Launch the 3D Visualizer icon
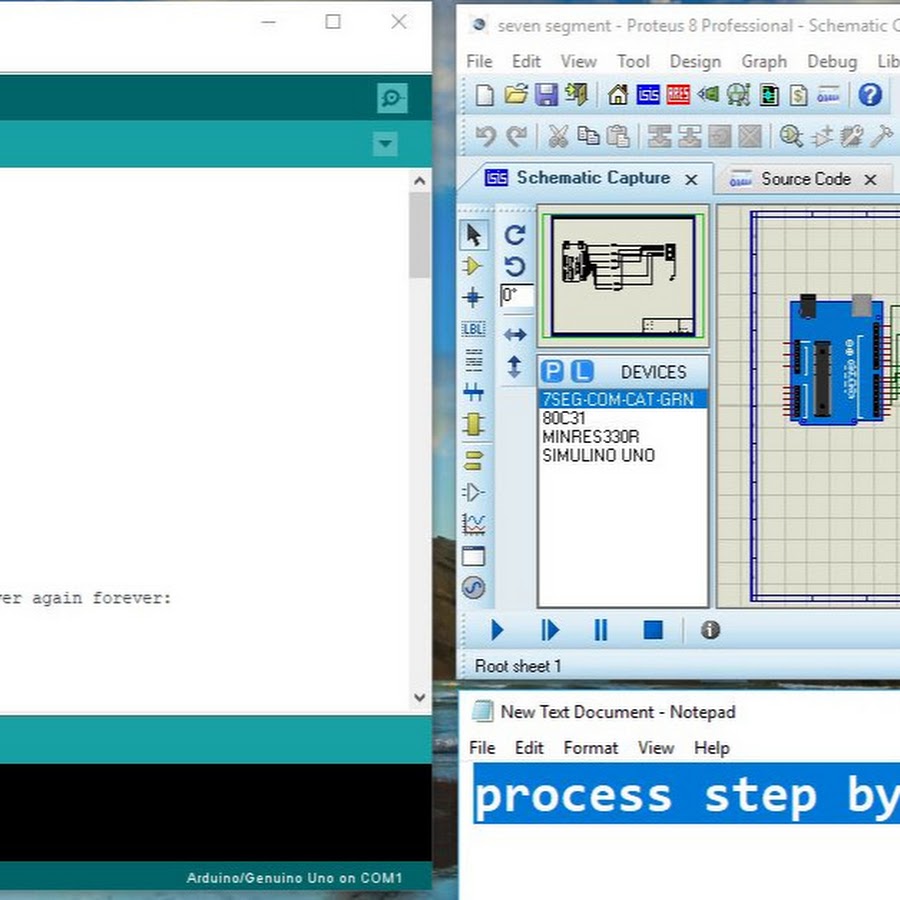 [x=708, y=95]
